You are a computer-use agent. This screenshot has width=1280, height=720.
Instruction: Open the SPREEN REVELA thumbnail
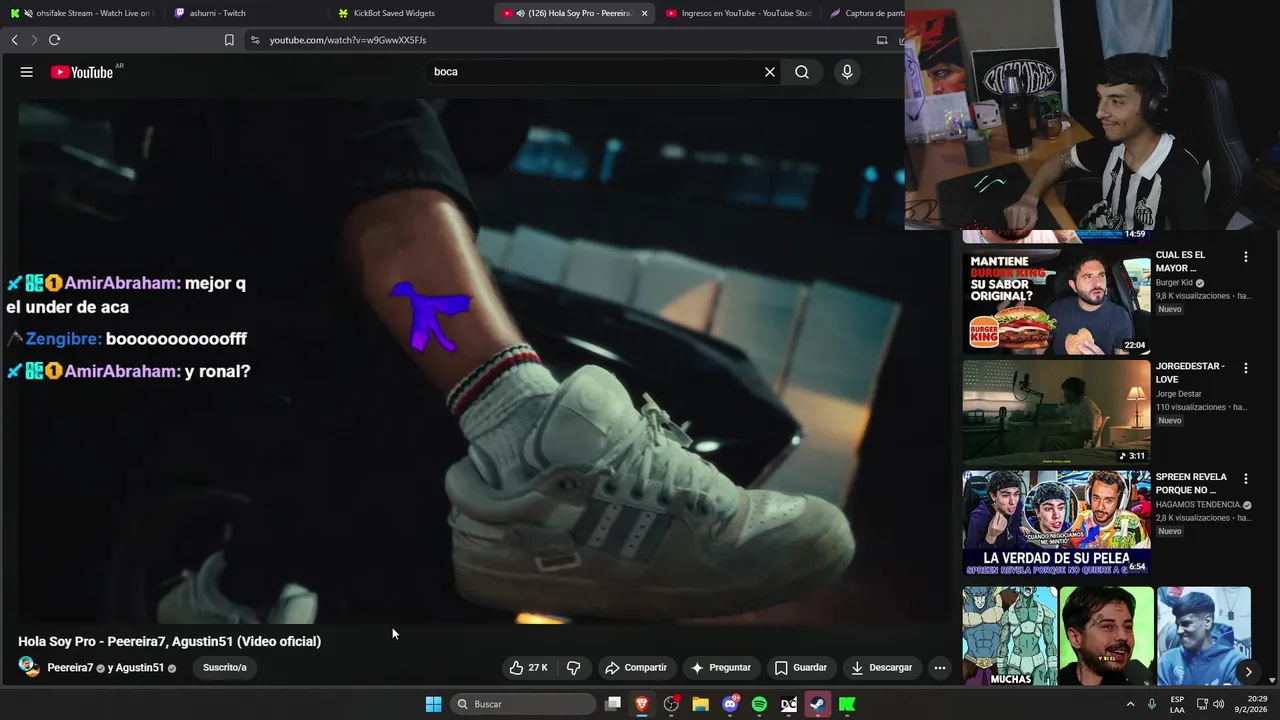[1056, 523]
